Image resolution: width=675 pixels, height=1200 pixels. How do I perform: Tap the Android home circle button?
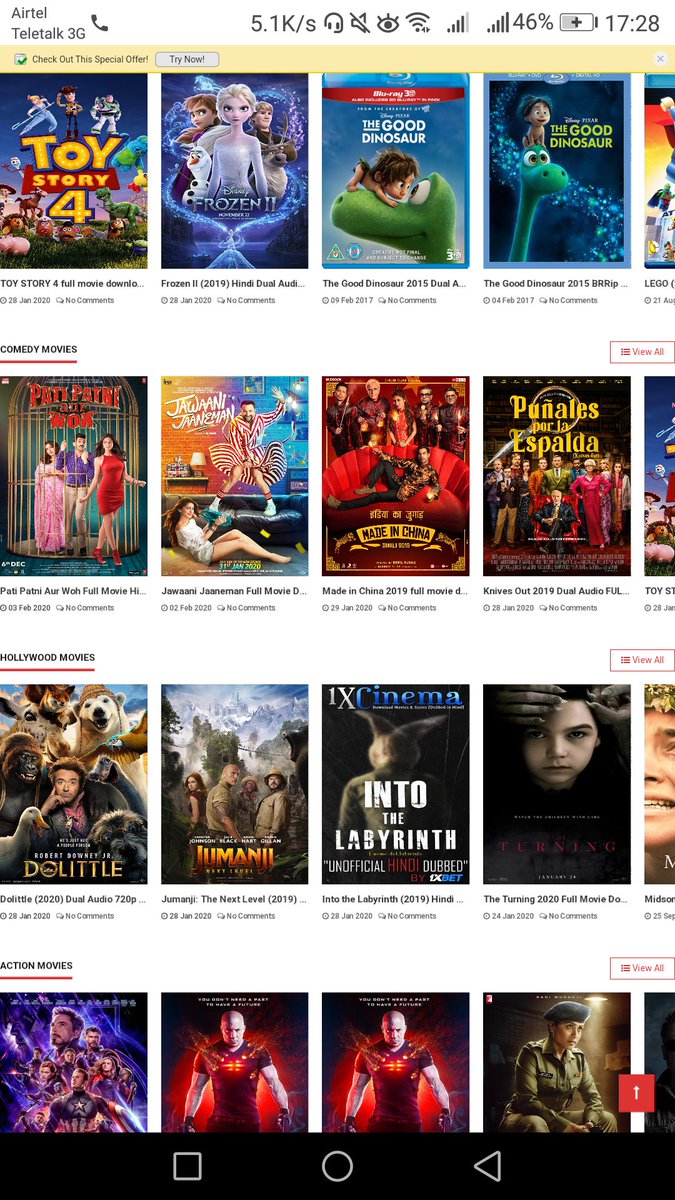tap(337, 1166)
